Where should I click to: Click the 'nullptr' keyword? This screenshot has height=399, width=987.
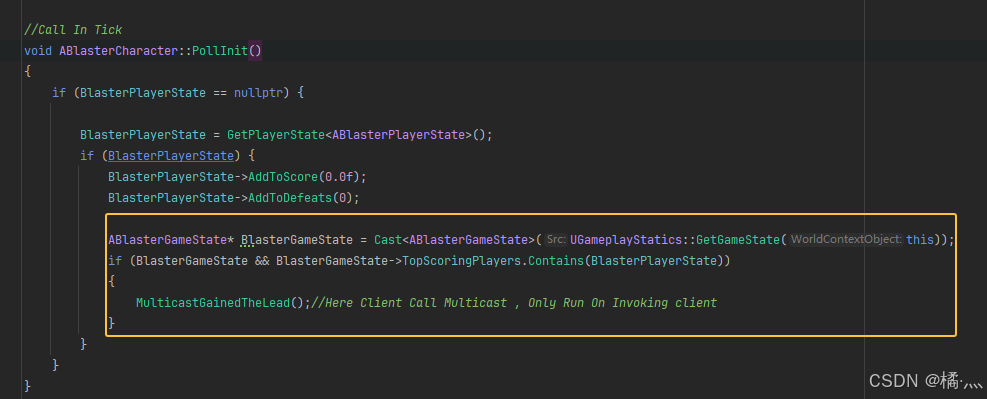(x=258, y=93)
